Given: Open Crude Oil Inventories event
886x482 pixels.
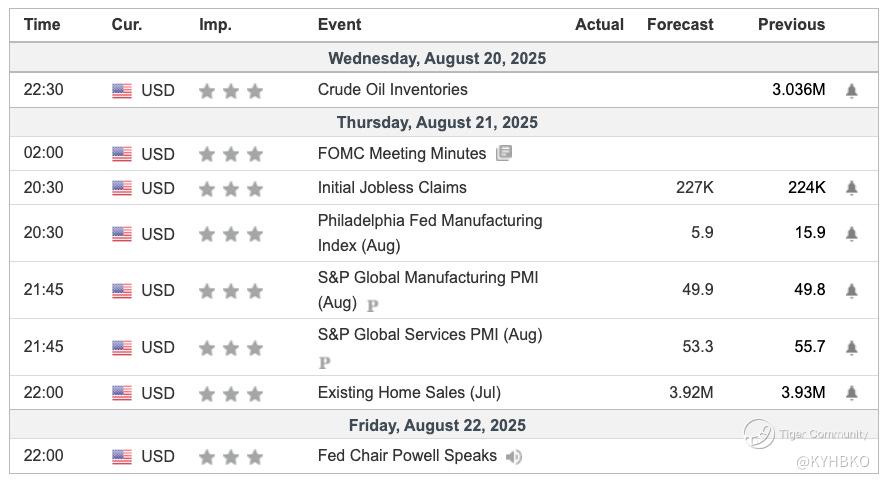Looking at the screenshot, I should (392, 90).
